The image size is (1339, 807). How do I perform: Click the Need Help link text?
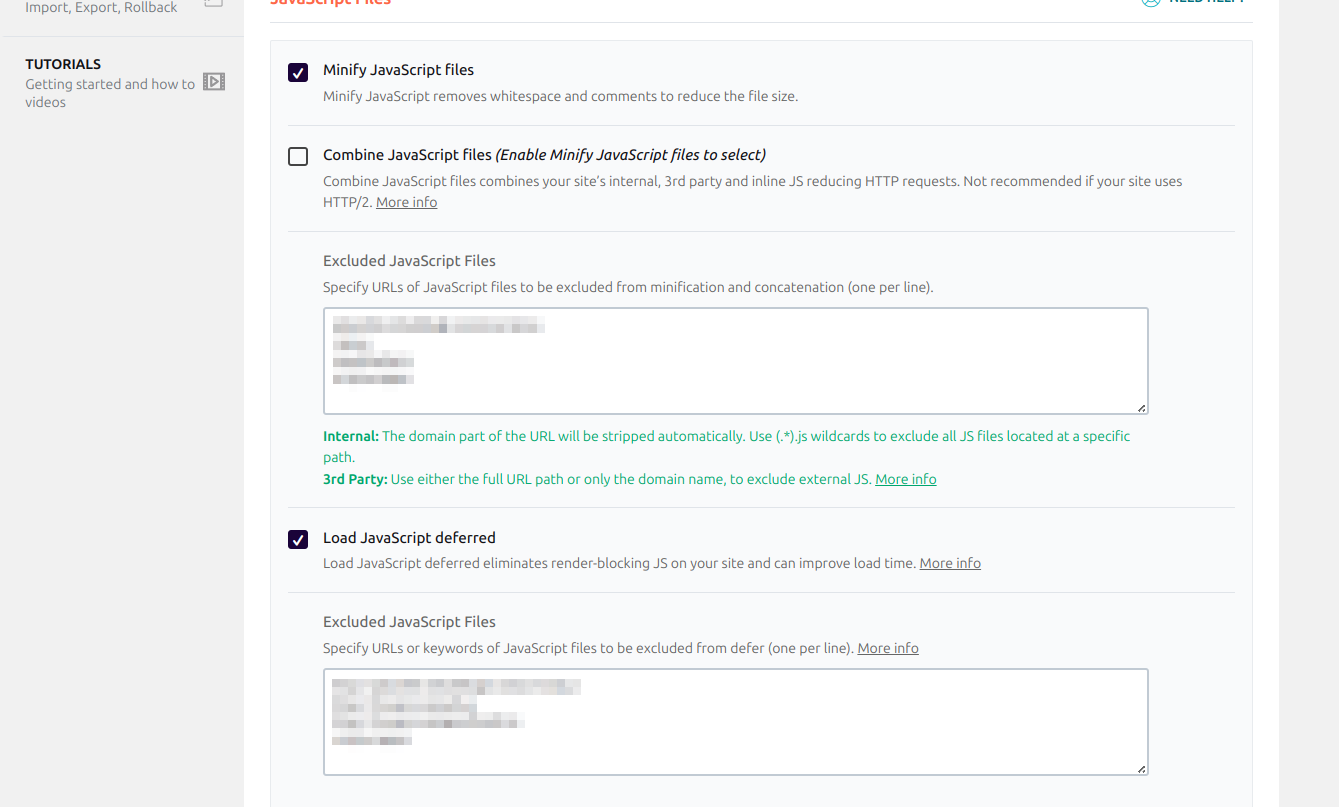tap(1207, 2)
